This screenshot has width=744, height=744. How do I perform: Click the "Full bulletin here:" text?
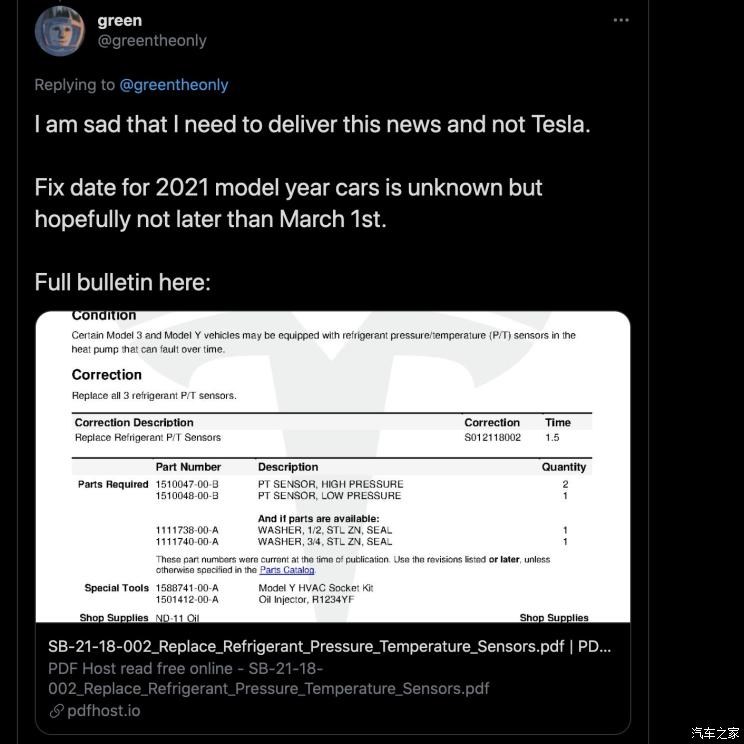[x=122, y=282]
